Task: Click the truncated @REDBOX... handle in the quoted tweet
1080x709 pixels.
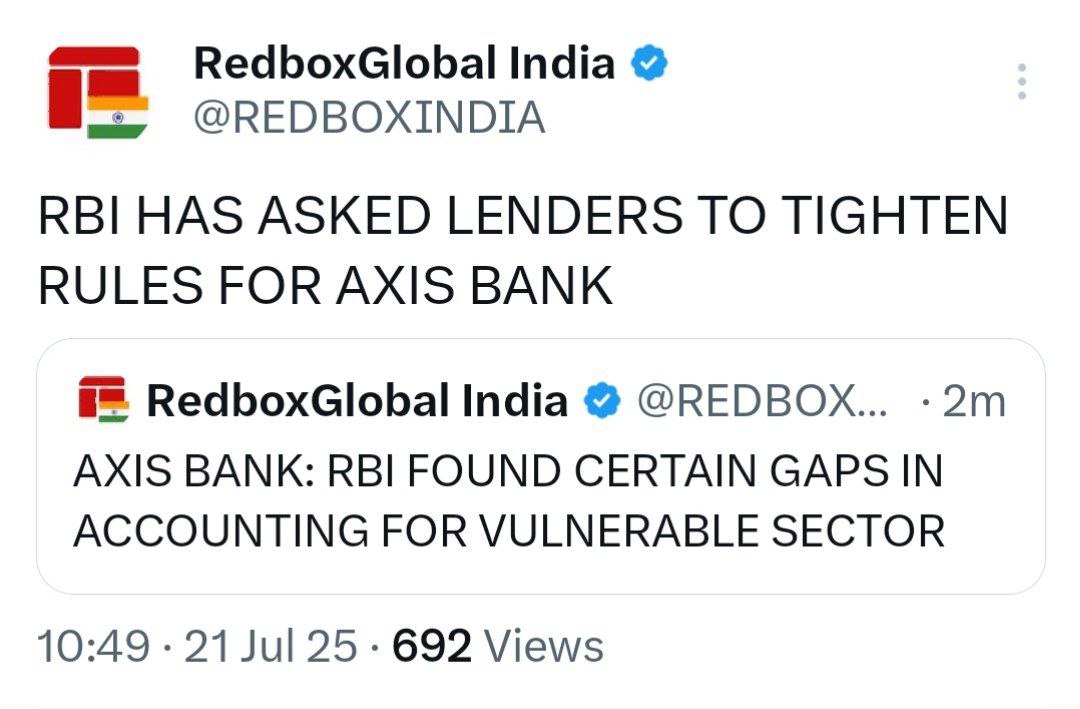Action: (x=760, y=402)
